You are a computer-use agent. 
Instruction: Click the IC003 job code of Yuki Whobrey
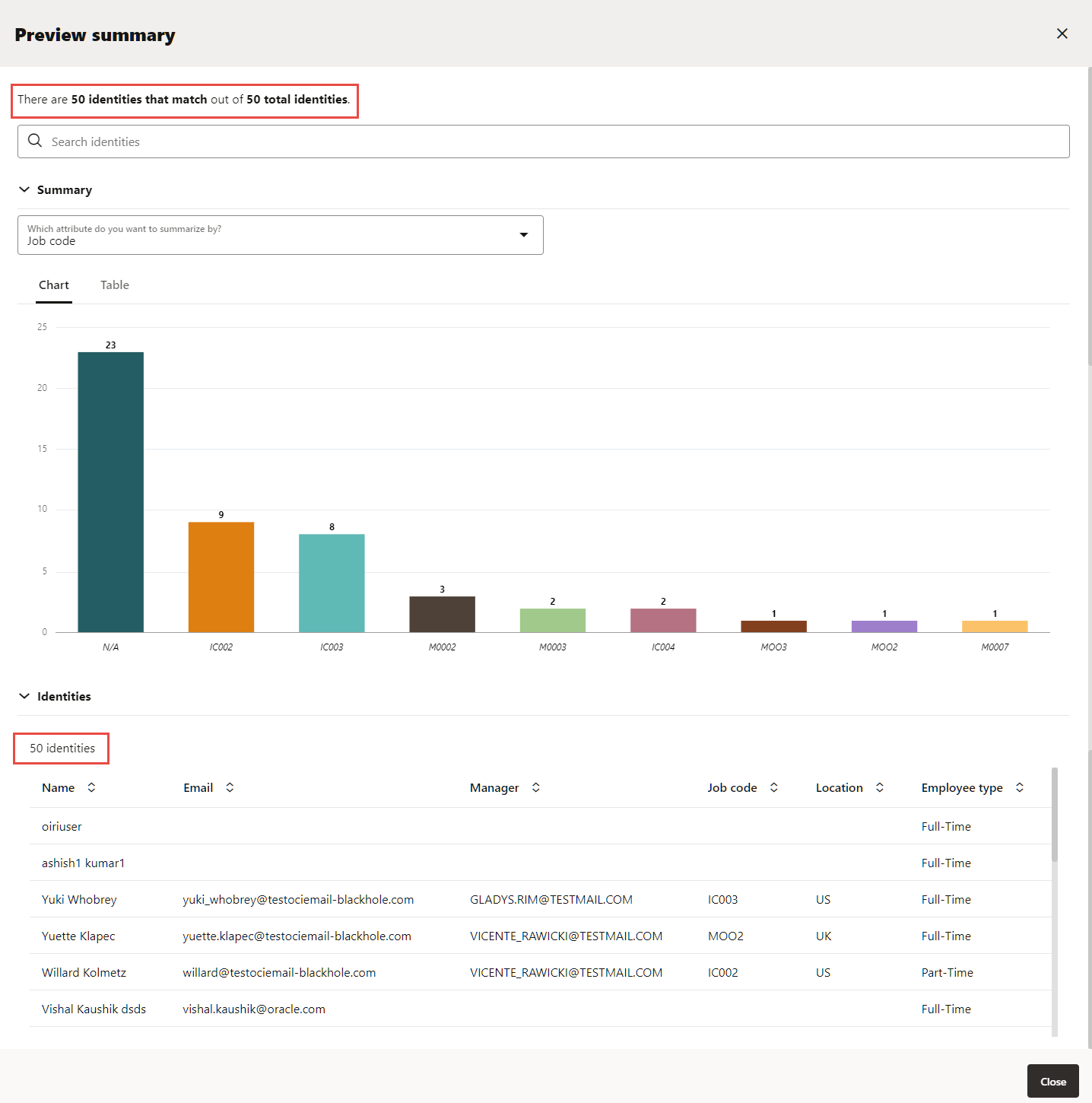tap(723, 899)
